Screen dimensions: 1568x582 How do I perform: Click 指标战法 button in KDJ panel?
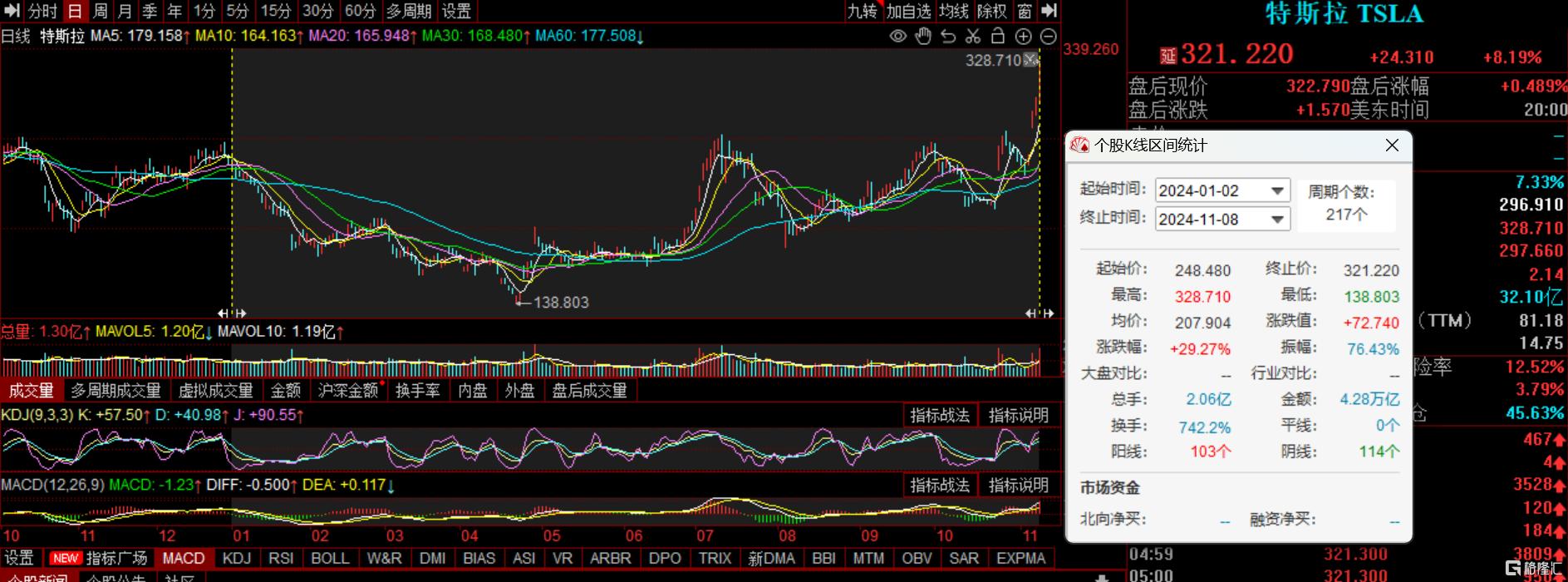[939, 415]
